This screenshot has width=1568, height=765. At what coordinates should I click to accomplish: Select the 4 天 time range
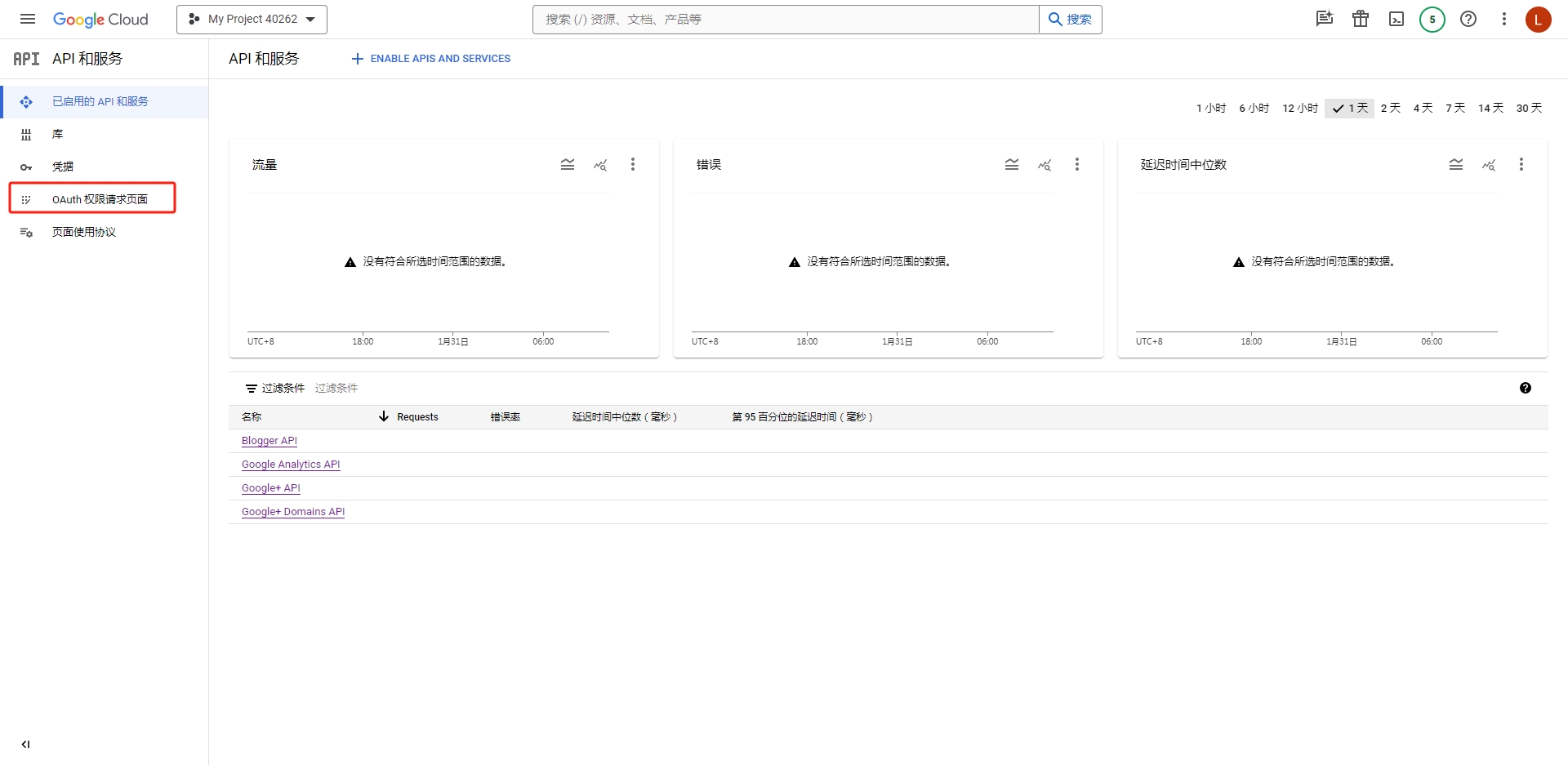[x=1423, y=108]
